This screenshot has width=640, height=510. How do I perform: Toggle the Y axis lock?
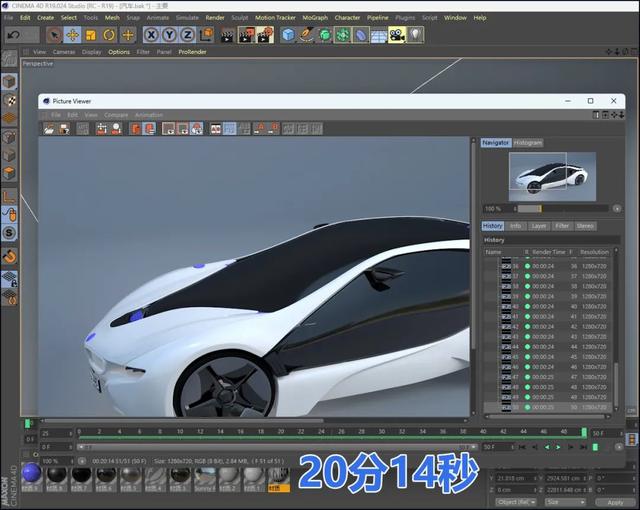[x=169, y=35]
